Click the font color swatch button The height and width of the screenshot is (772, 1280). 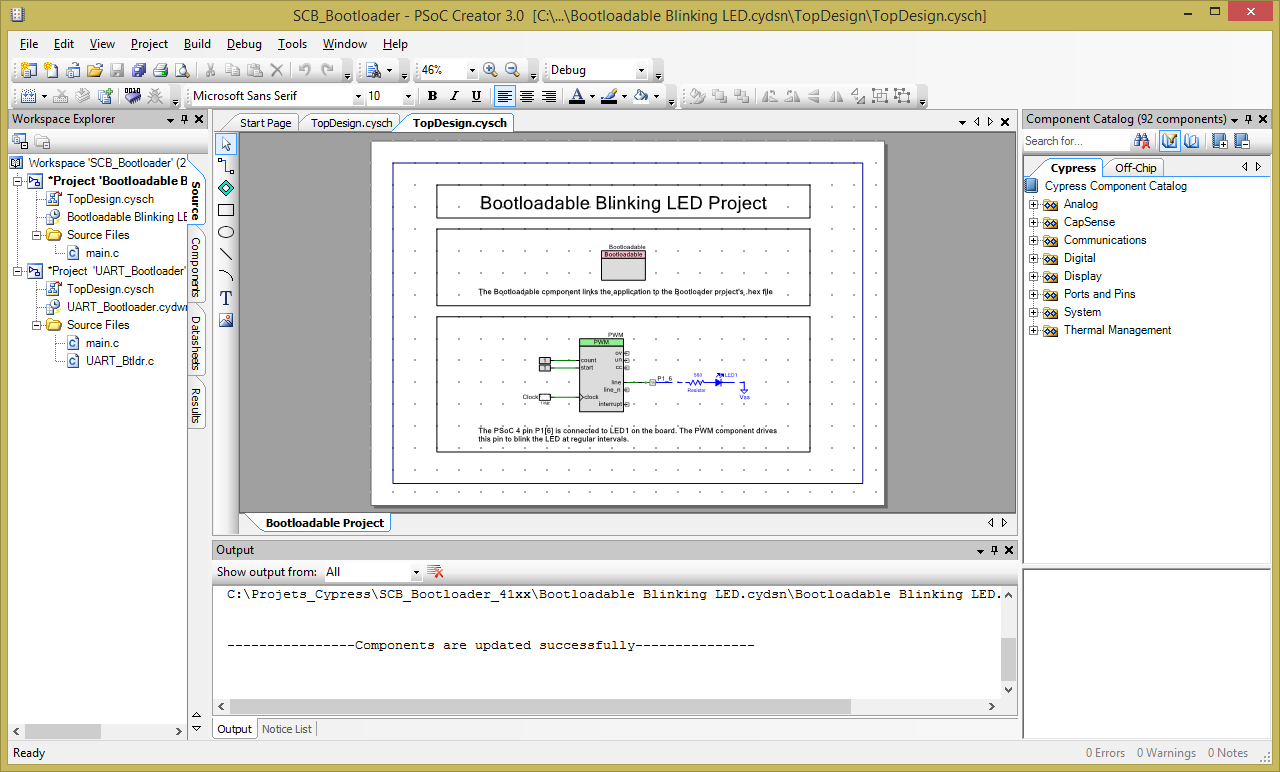point(576,96)
